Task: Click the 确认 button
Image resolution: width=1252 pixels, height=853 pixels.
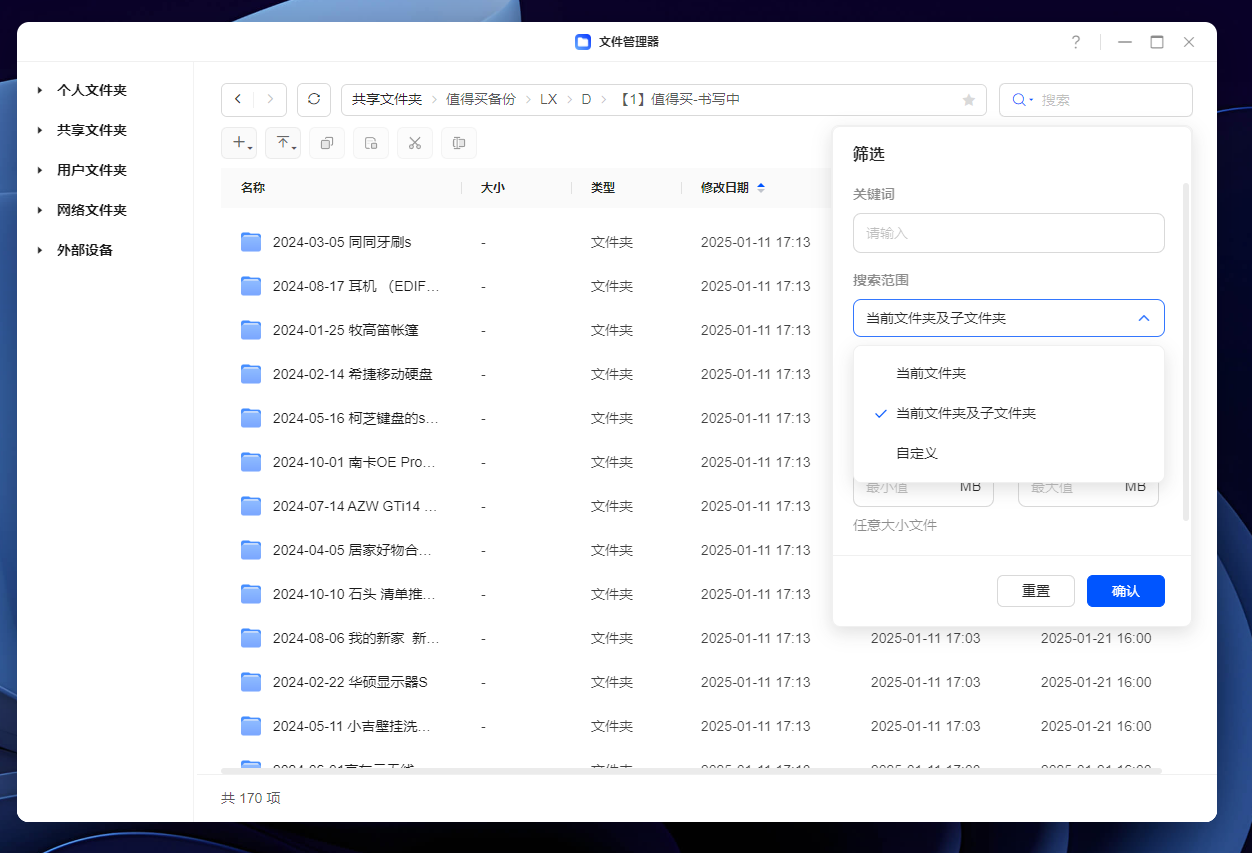Action: click(1125, 591)
